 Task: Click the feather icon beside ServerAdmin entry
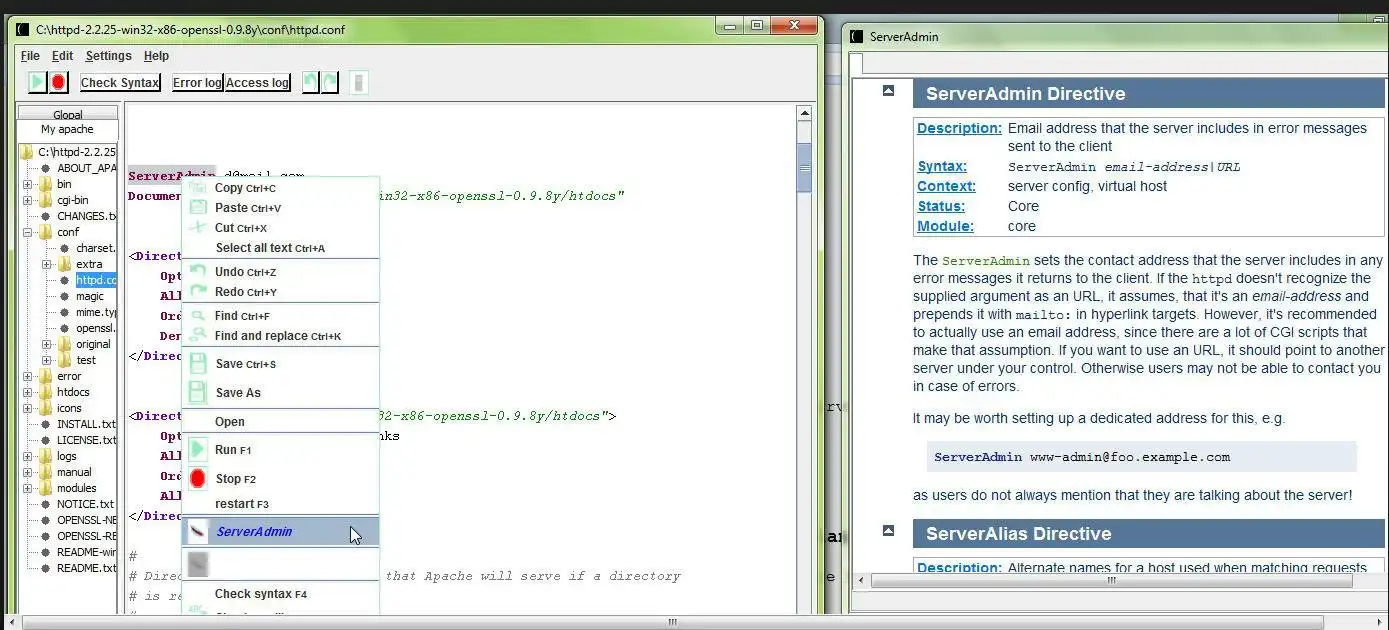[198, 531]
